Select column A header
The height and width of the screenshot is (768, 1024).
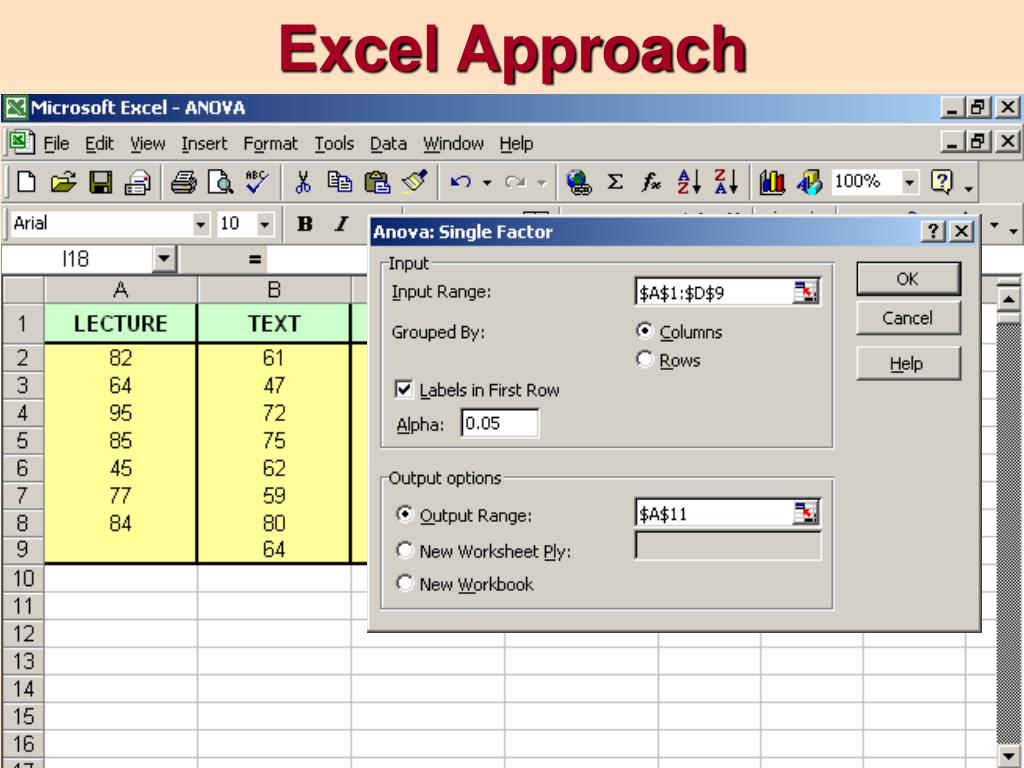tap(120, 289)
